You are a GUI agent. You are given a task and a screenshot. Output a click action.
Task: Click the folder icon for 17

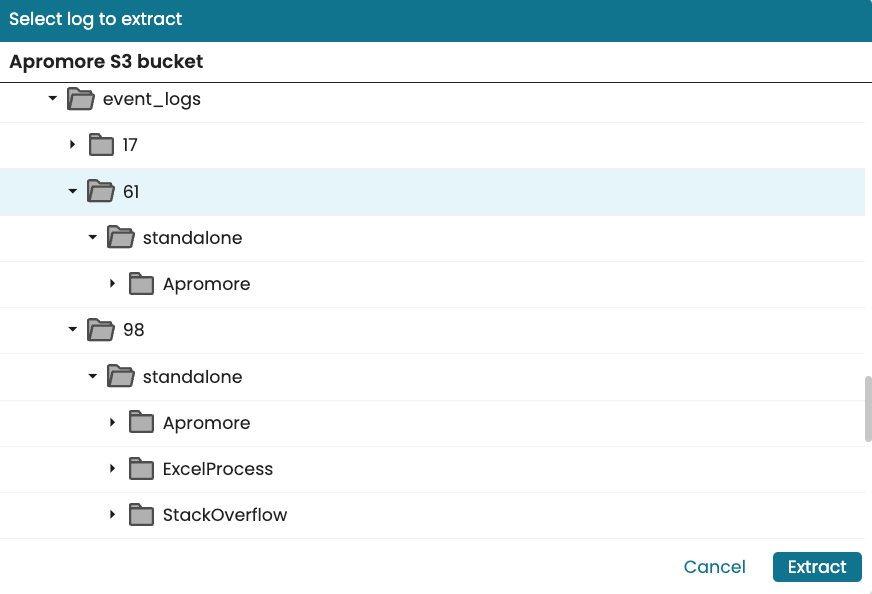[x=101, y=145]
